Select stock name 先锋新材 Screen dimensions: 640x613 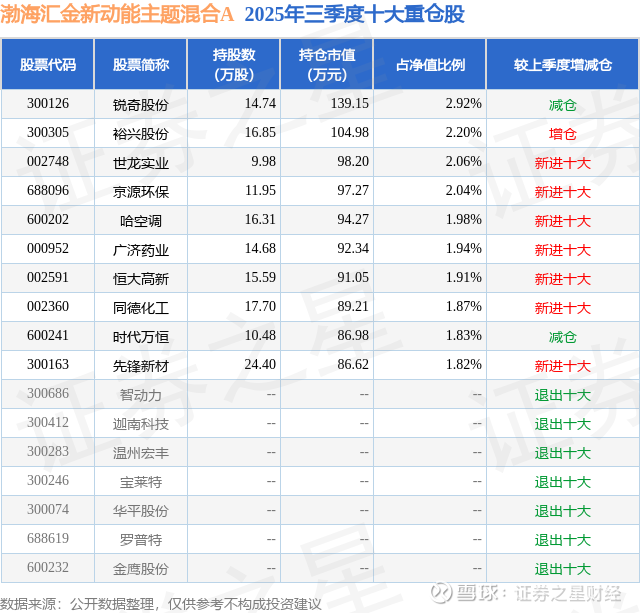pos(141,366)
